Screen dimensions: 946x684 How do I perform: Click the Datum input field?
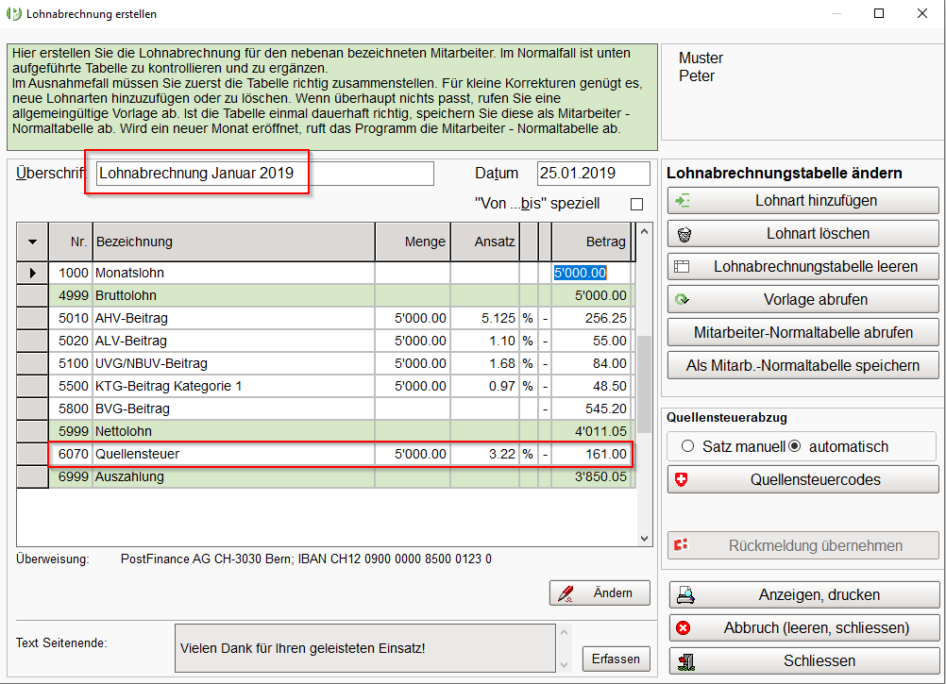pyautogui.click(x=594, y=173)
